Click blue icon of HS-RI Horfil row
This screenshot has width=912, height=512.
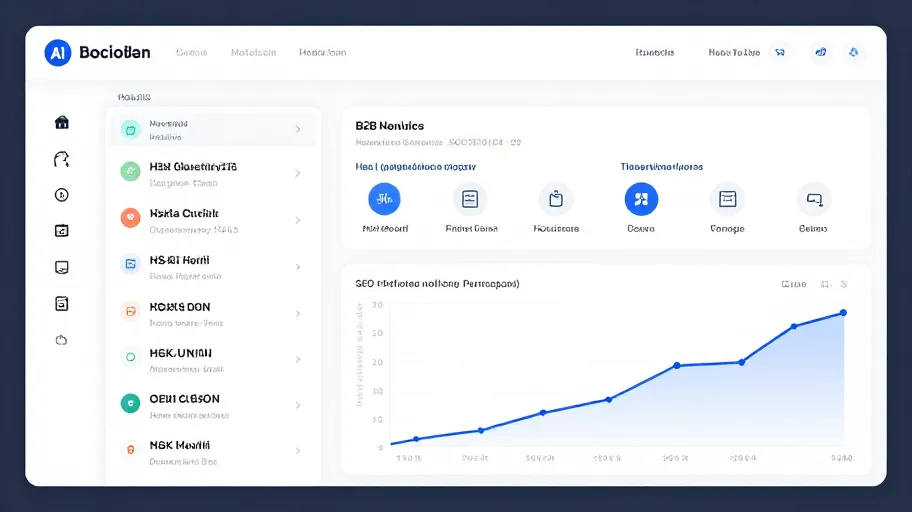pos(130,264)
